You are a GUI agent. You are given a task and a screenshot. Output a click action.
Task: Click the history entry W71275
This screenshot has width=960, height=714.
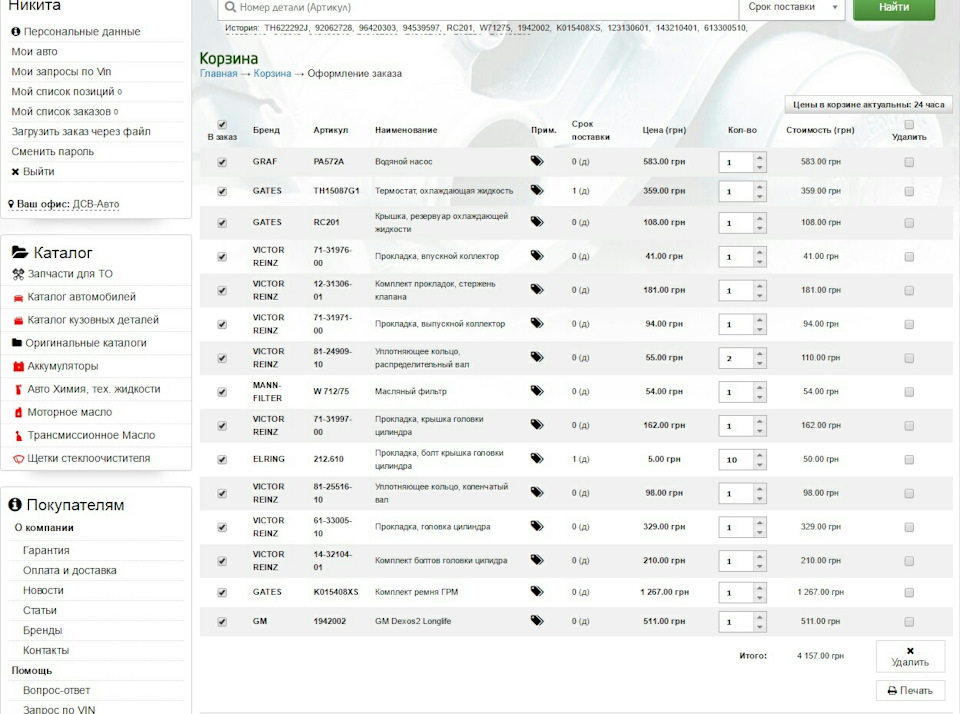pos(495,28)
